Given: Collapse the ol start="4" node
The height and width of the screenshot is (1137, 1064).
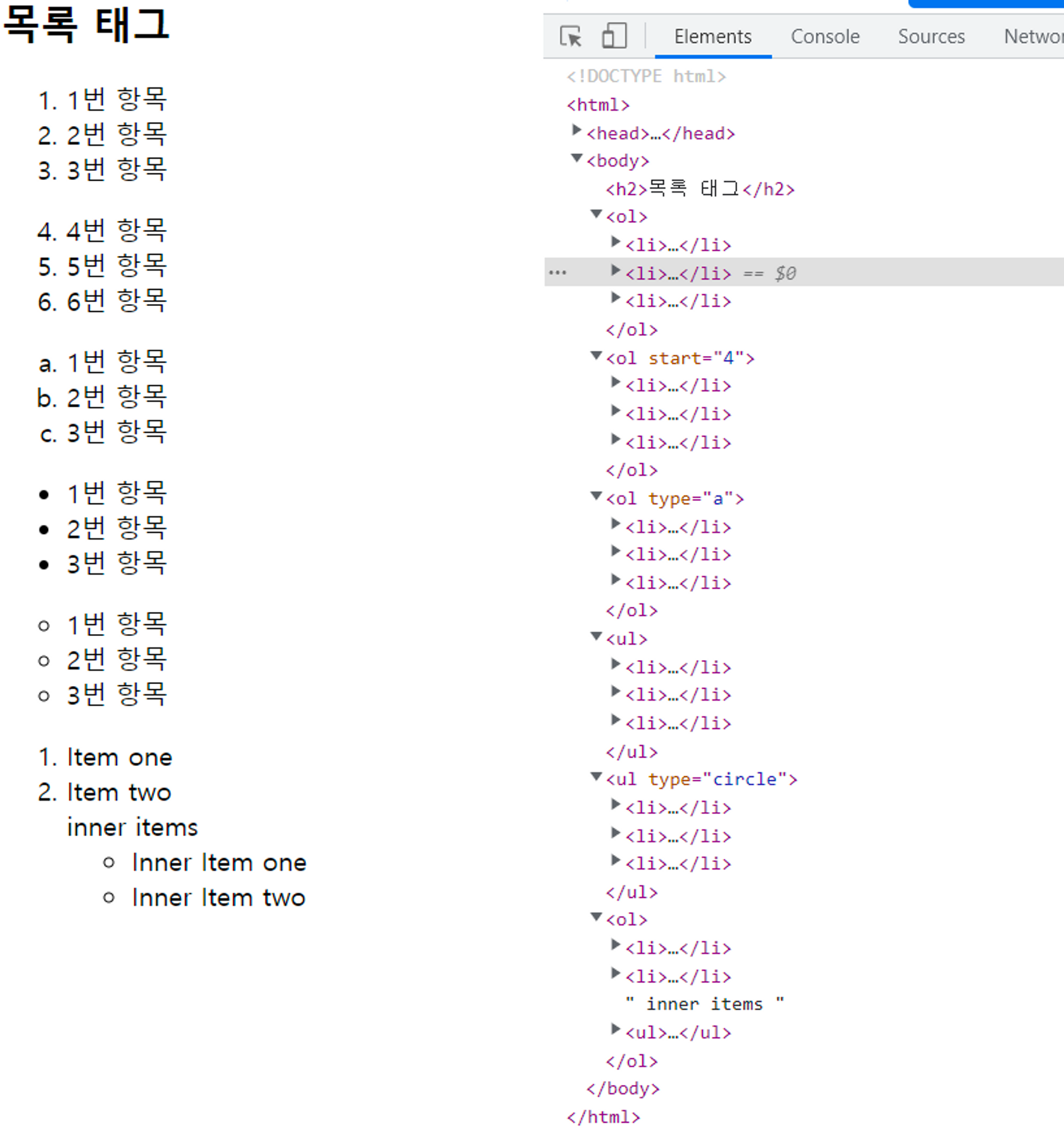Looking at the screenshot, I should pos(596,356).
